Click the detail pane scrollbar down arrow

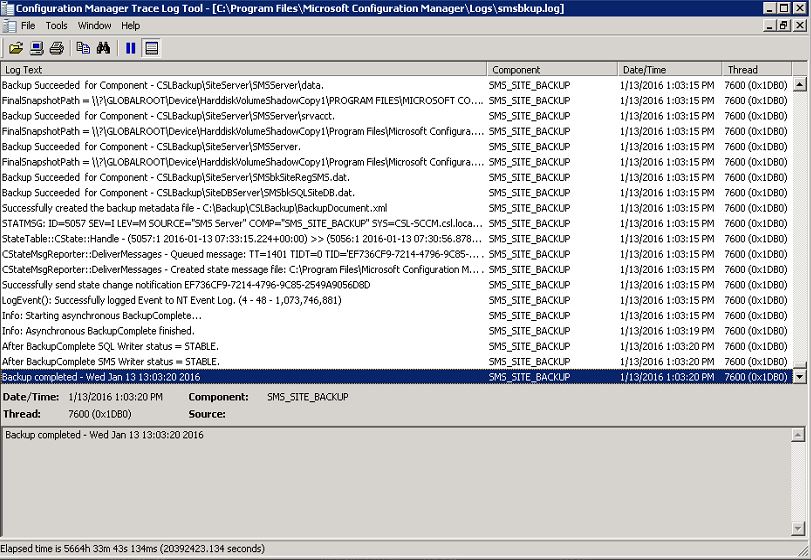point(798,528)
